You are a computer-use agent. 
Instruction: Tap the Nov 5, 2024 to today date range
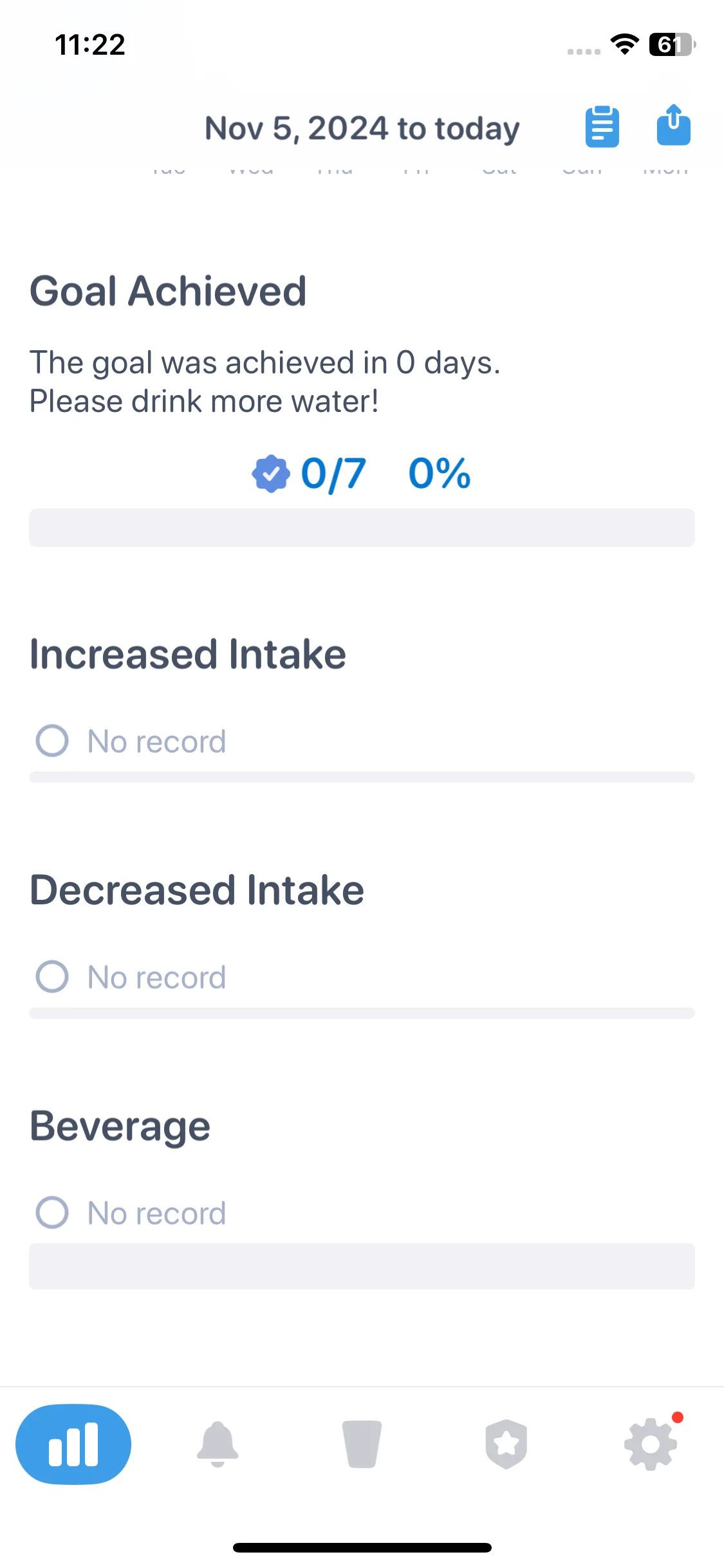[x=362, y=128]
